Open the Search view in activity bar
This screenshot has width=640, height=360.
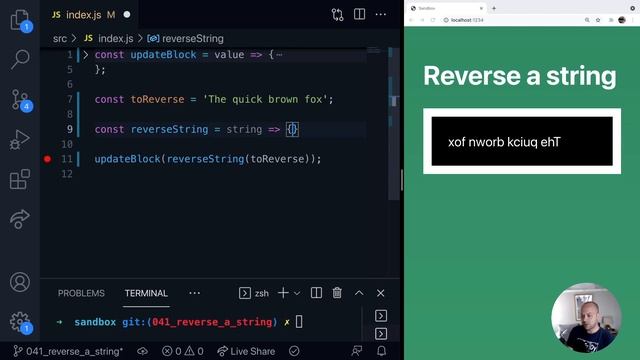pos(20,59)
